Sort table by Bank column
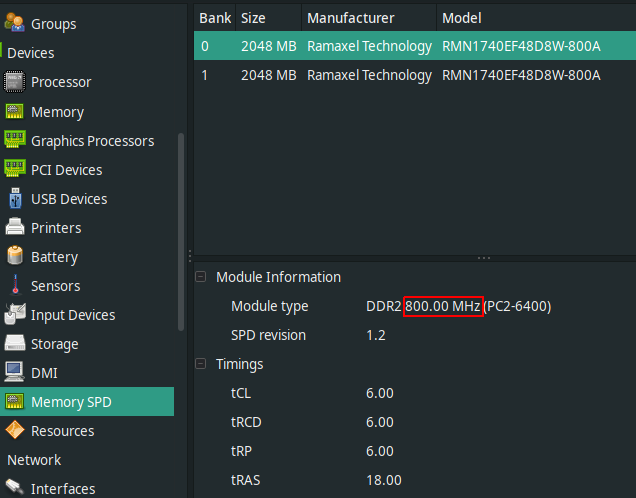The image size is (636, 498). click(215, 18)
